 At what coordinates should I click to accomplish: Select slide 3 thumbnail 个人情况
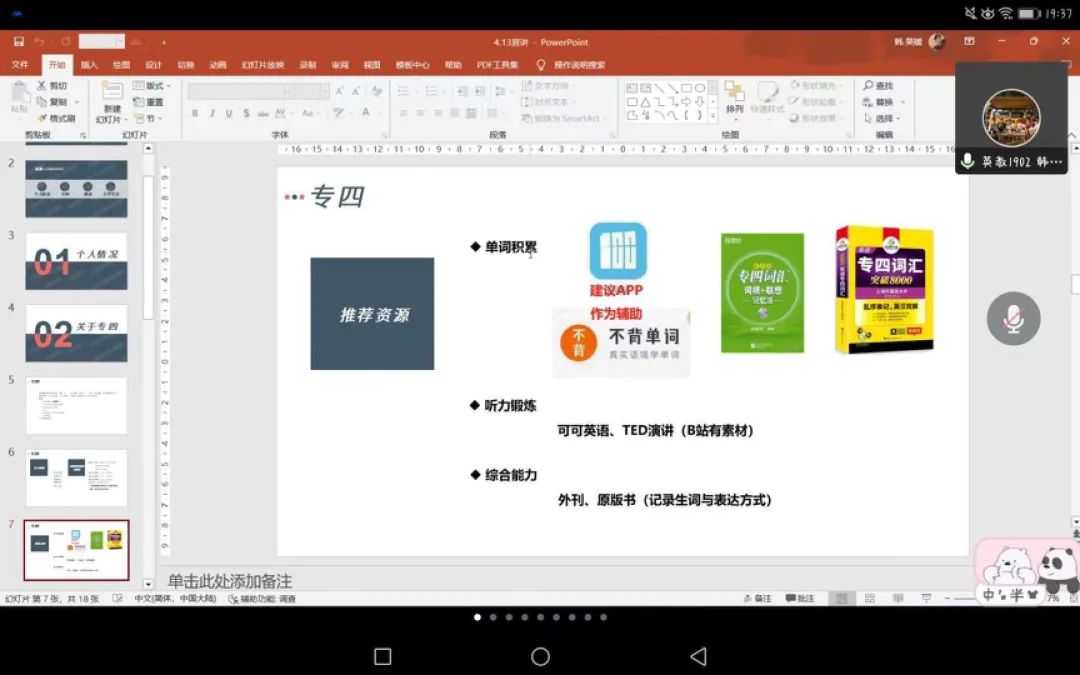tap(76, 261)
